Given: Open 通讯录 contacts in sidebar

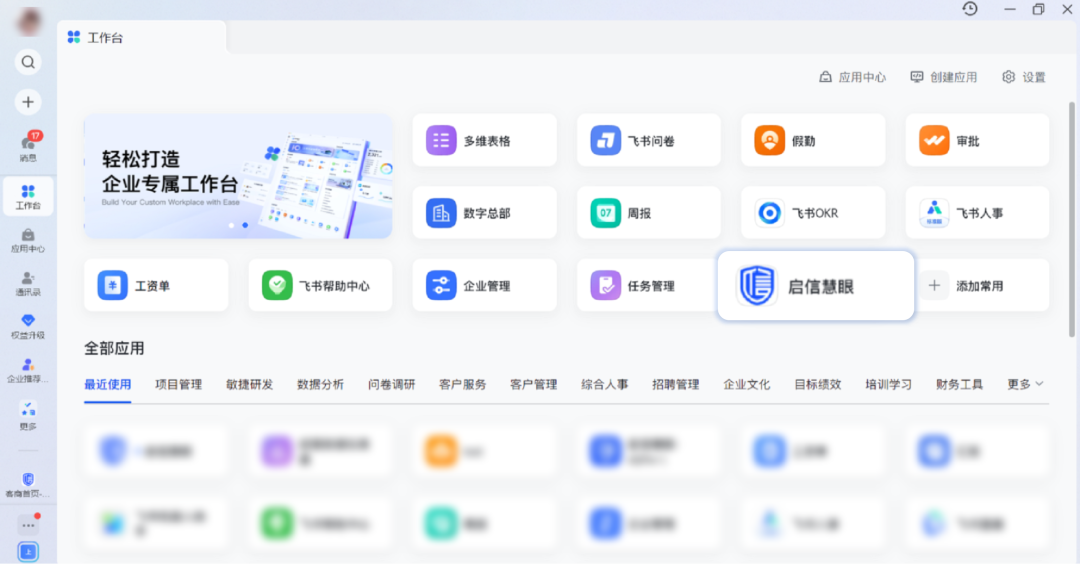Looking at the screenshot, I should click(x=28, y=284).
